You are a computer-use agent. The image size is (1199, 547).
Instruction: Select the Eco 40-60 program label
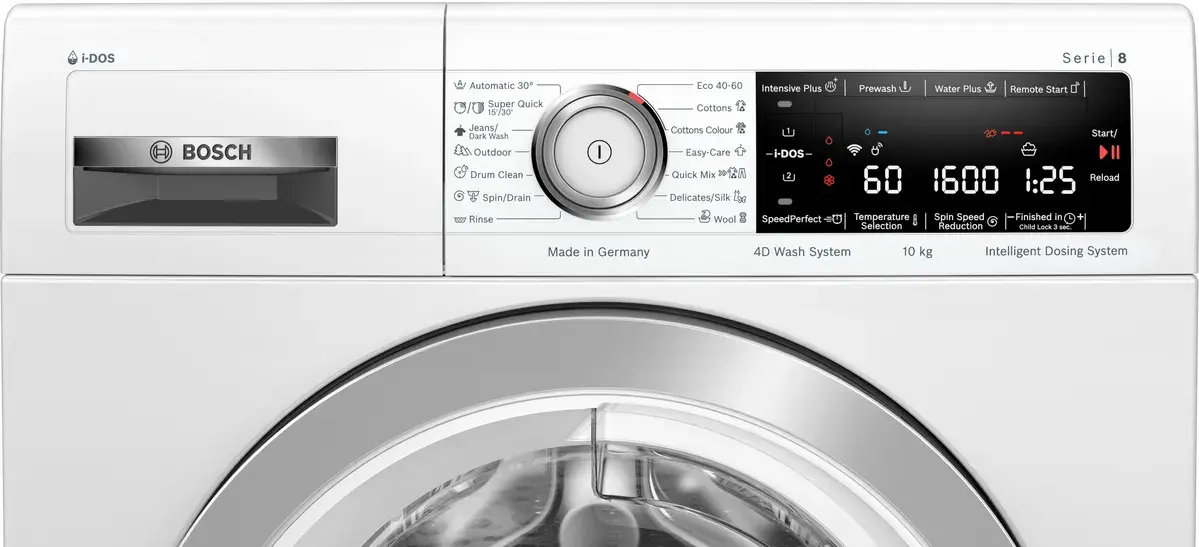pyautogui.click(x=719, y=86)
